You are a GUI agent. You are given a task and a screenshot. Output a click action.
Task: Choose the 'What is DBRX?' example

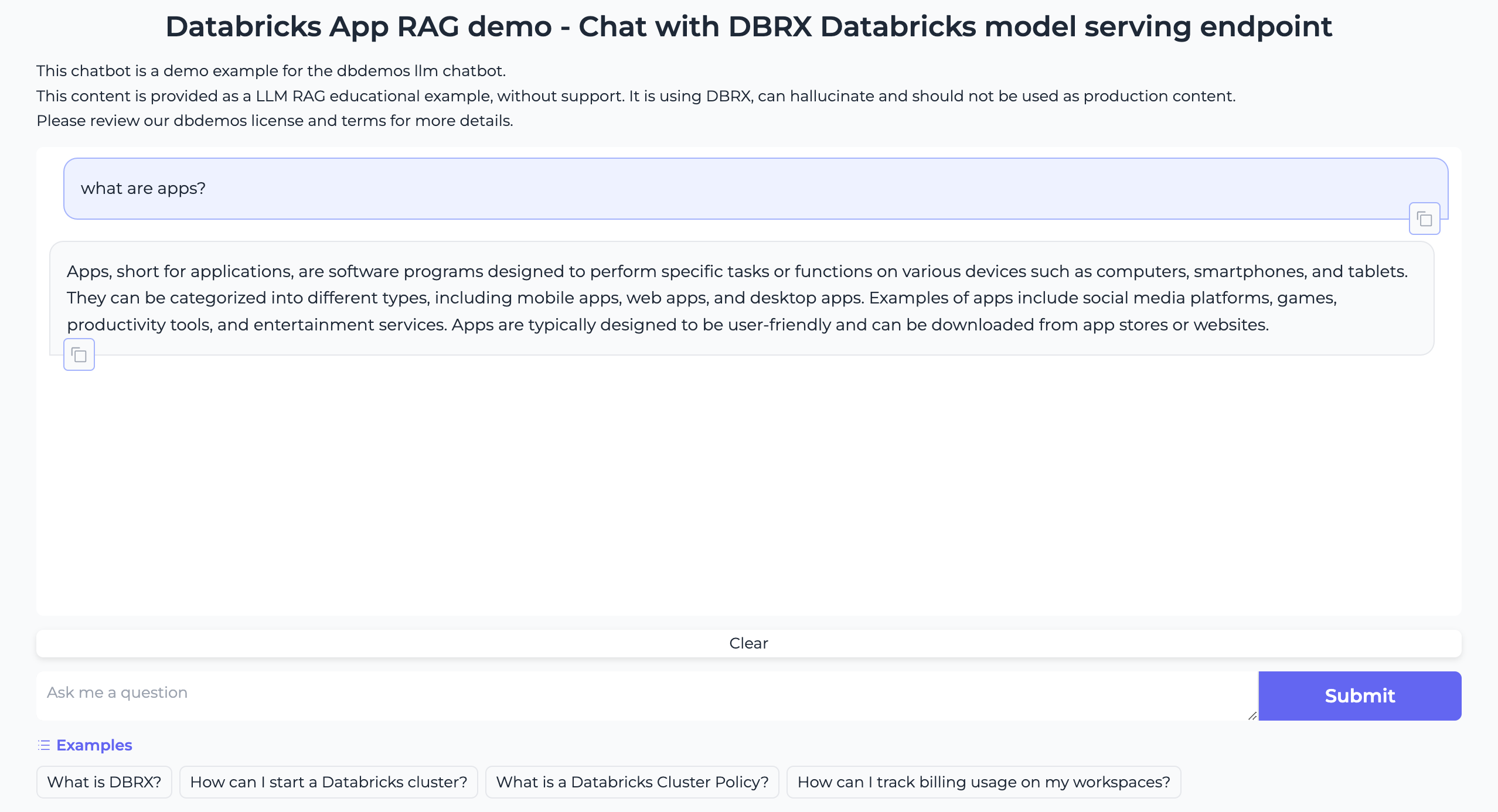coord(104,782)
